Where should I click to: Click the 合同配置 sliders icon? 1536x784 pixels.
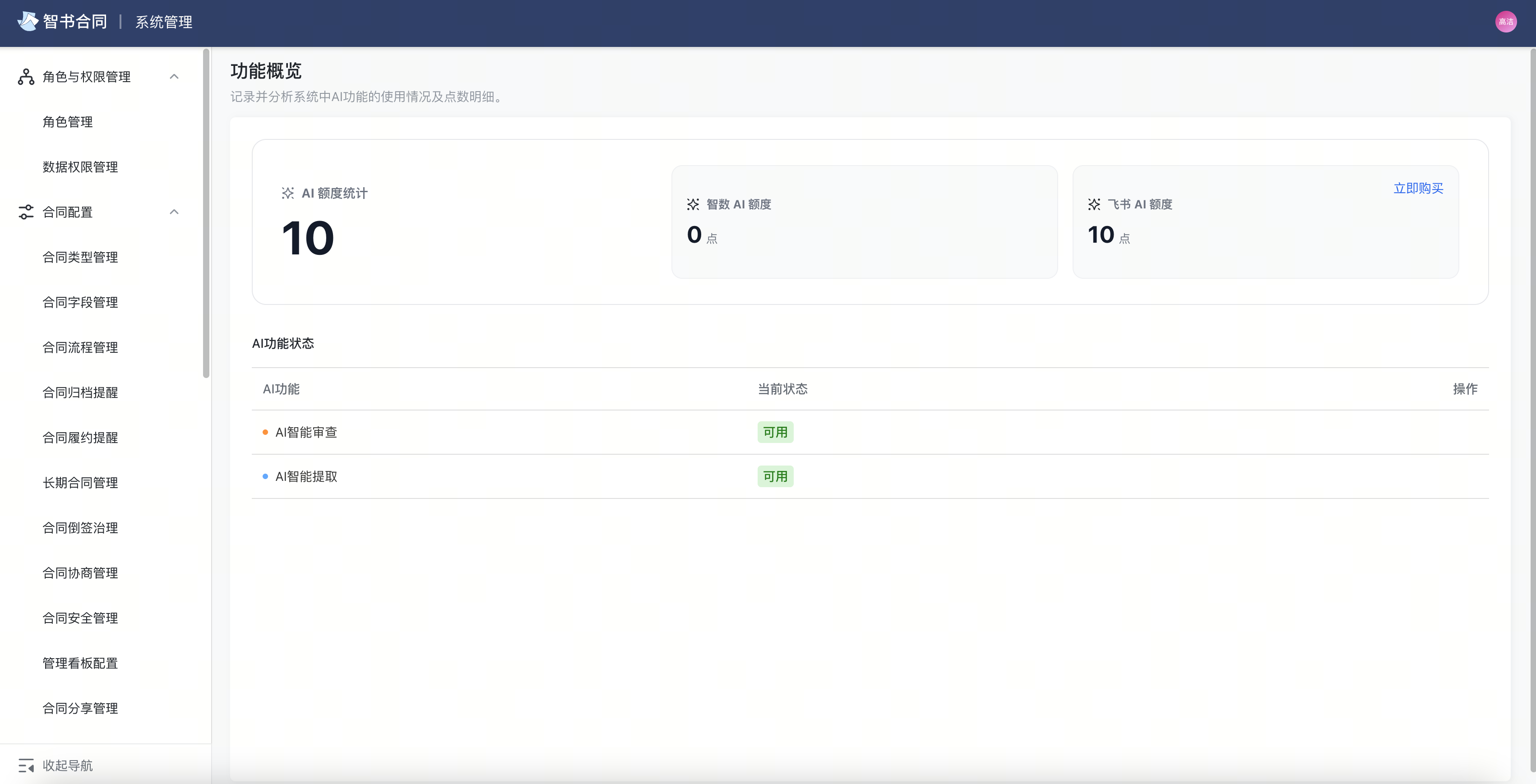point(26,212)
